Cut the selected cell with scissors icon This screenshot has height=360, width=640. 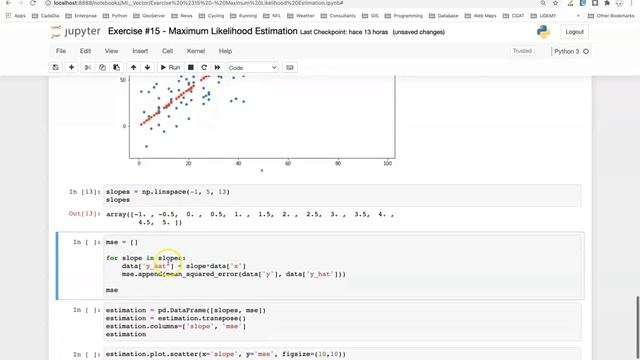[87, 67]
